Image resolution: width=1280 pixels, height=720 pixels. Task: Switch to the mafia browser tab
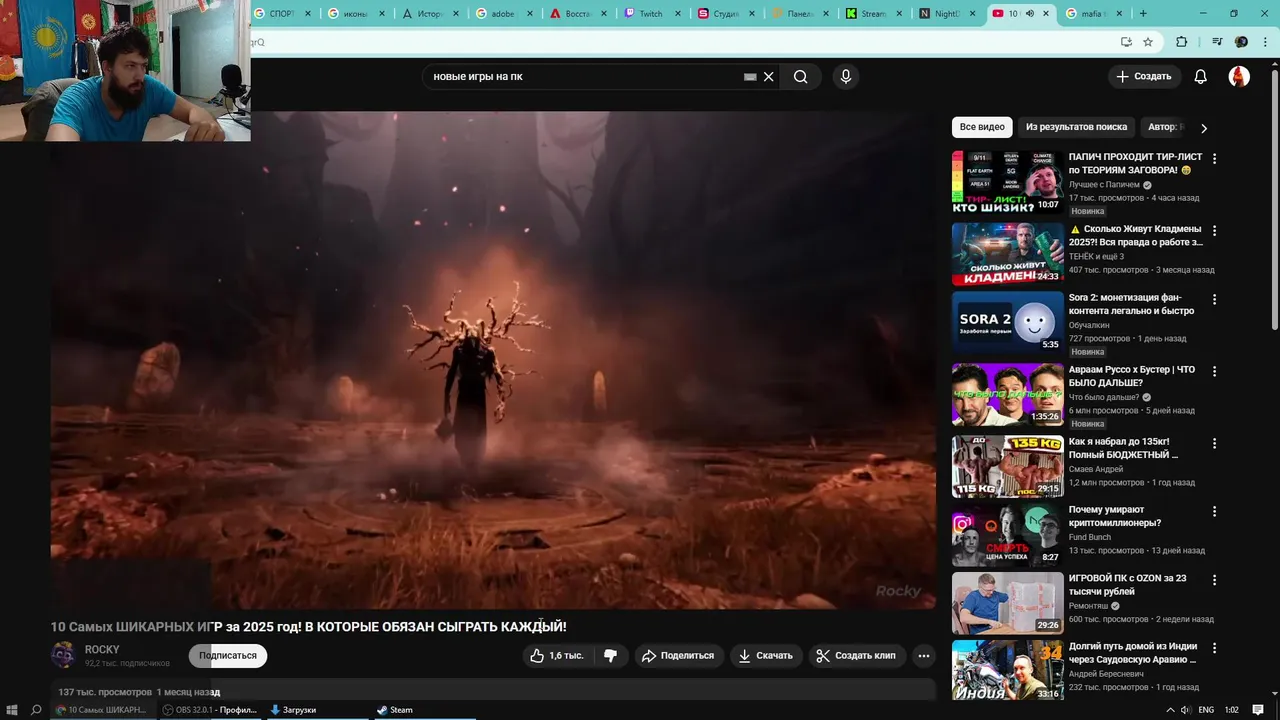pos(1092,14)
